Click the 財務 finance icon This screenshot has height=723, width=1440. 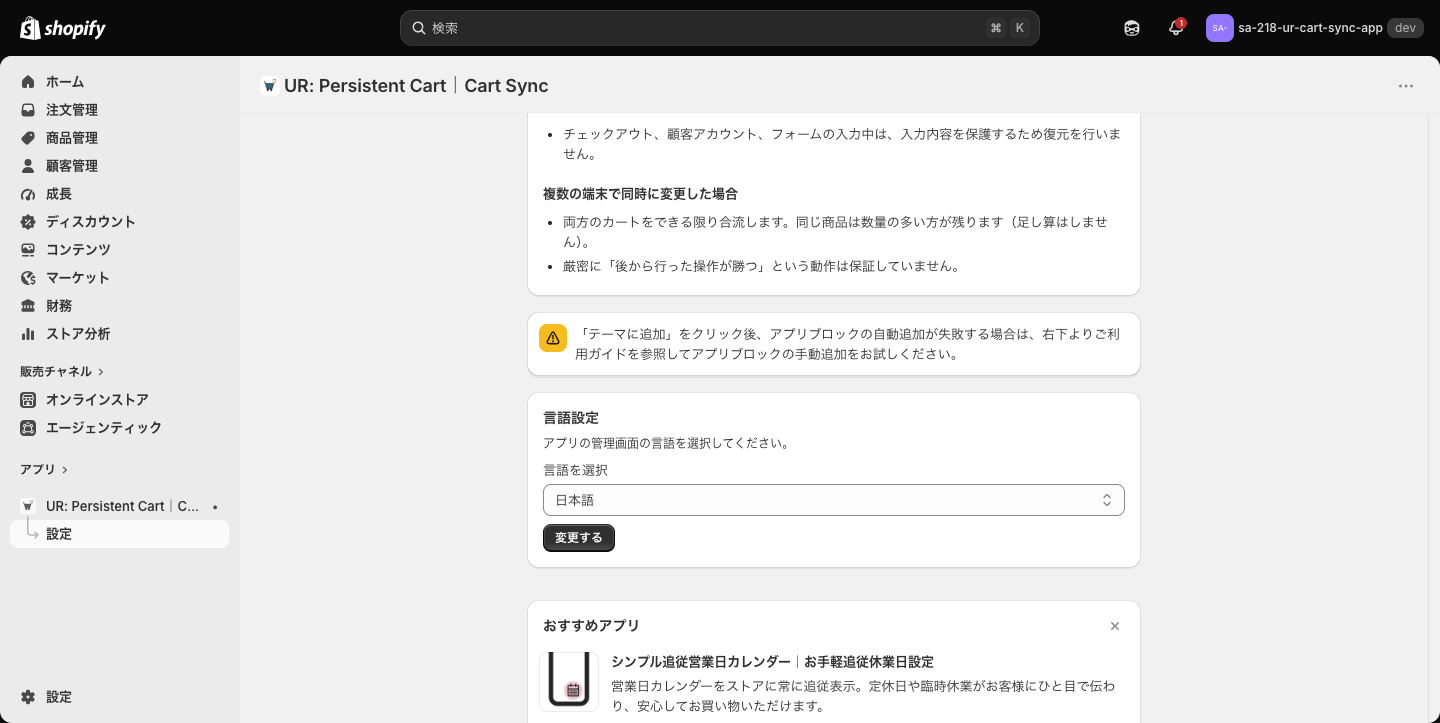click(28, 306)
